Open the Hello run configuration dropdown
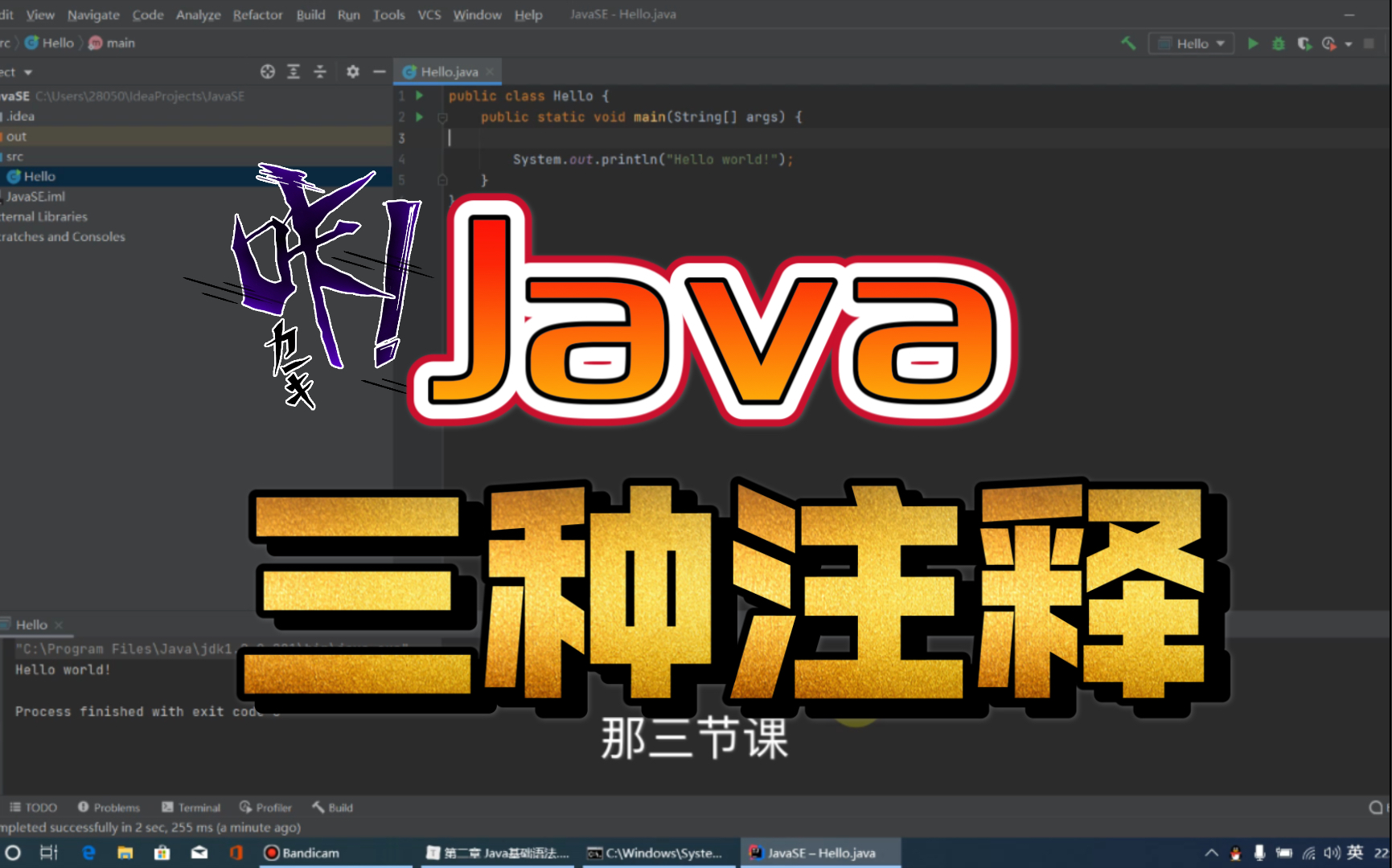 tap(1191, 43)
